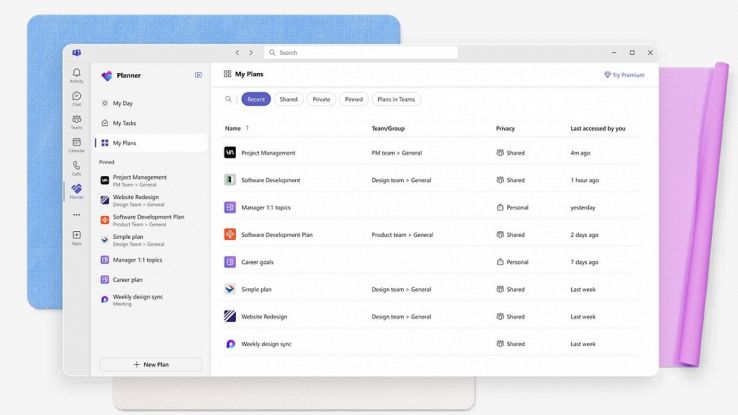Select the Private filter tab
Screen dimensions: 738x415
point(321,99)
